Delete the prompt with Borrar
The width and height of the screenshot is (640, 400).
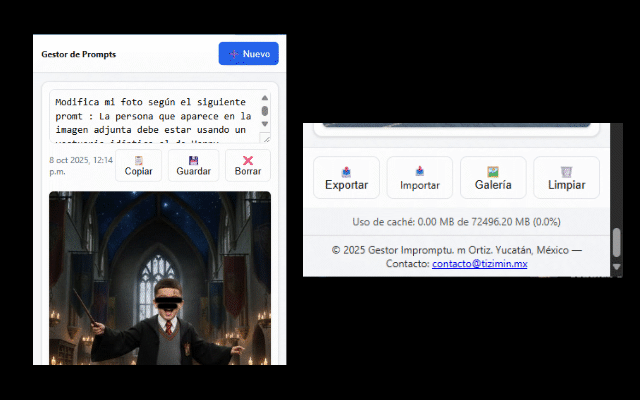pos(248,165)
